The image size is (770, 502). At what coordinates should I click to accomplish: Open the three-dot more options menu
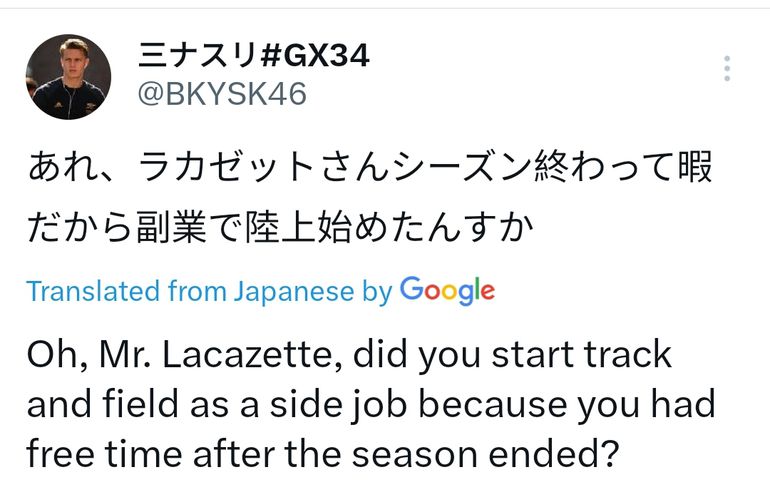point(726,69)
